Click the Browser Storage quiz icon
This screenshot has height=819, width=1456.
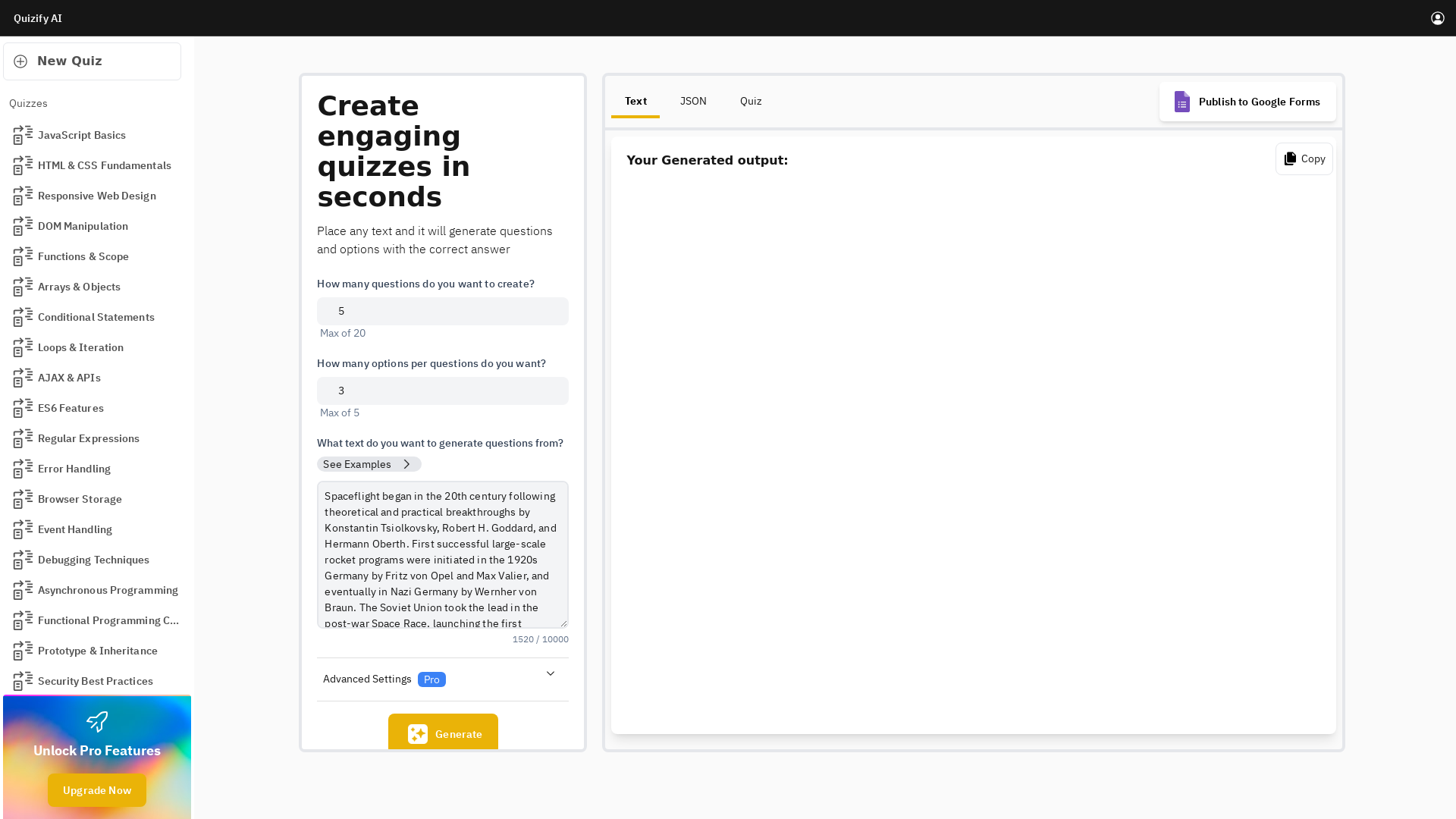coord(23,499)
